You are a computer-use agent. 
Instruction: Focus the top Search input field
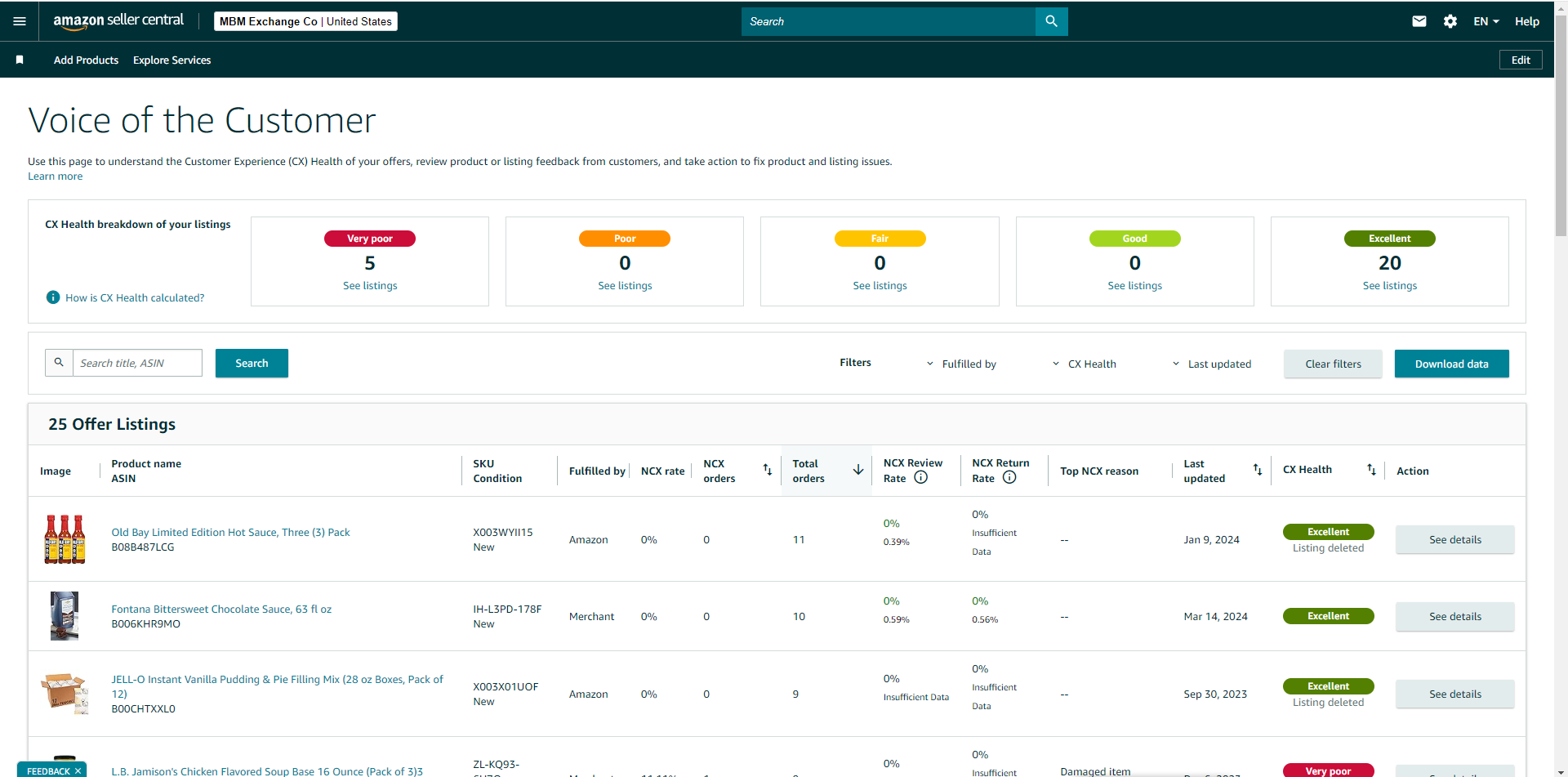[889, 21]
